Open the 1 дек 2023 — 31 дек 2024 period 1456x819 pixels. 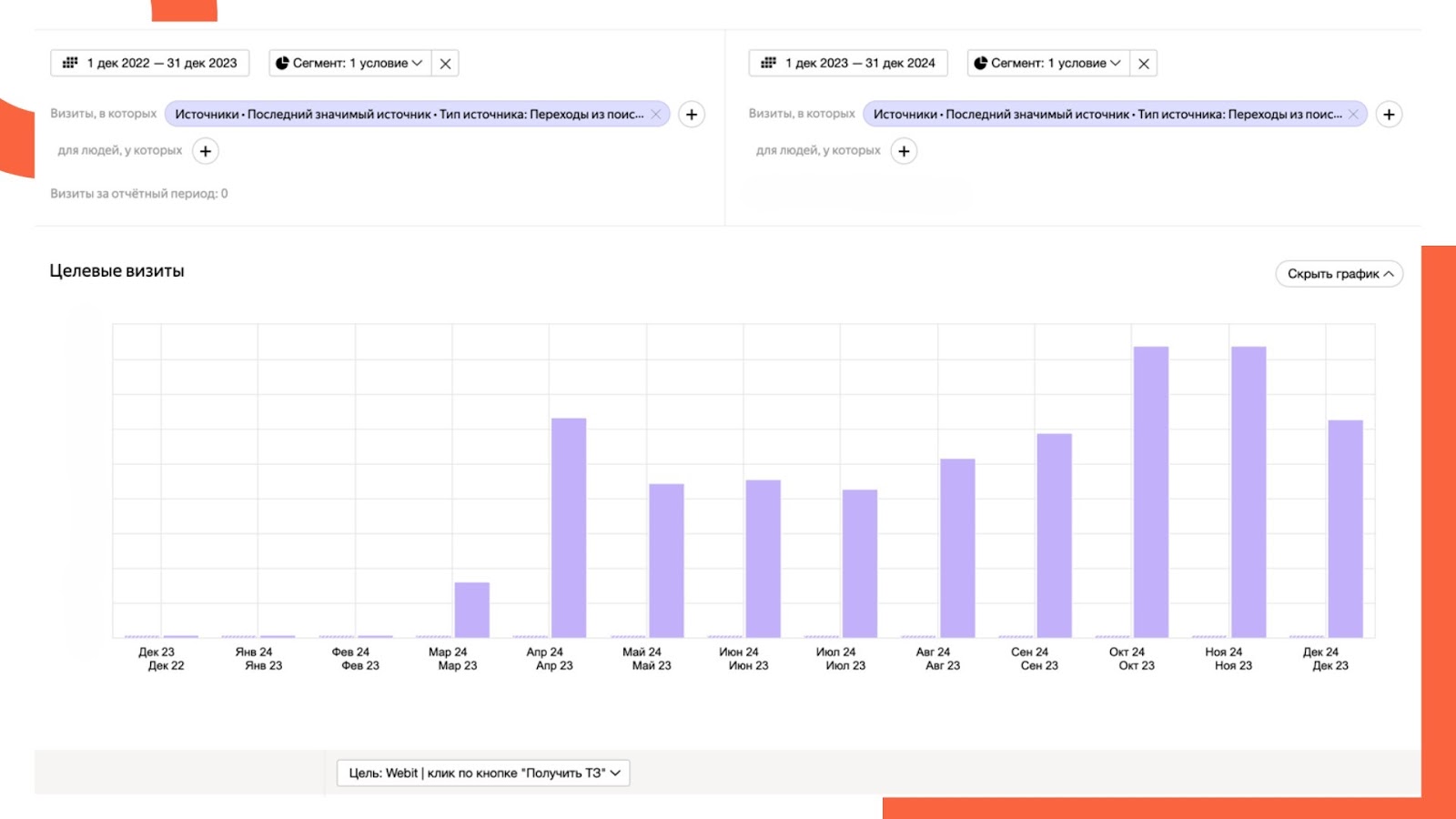(x=860, y=64)
